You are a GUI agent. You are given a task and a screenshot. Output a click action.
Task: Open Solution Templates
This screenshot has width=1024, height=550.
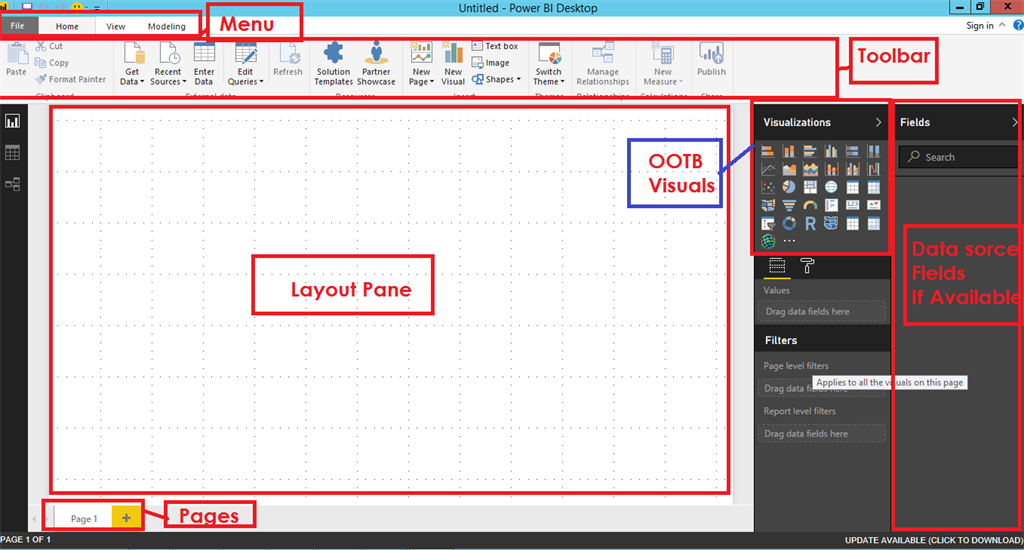pyautogui.click(x=333, y=64)
